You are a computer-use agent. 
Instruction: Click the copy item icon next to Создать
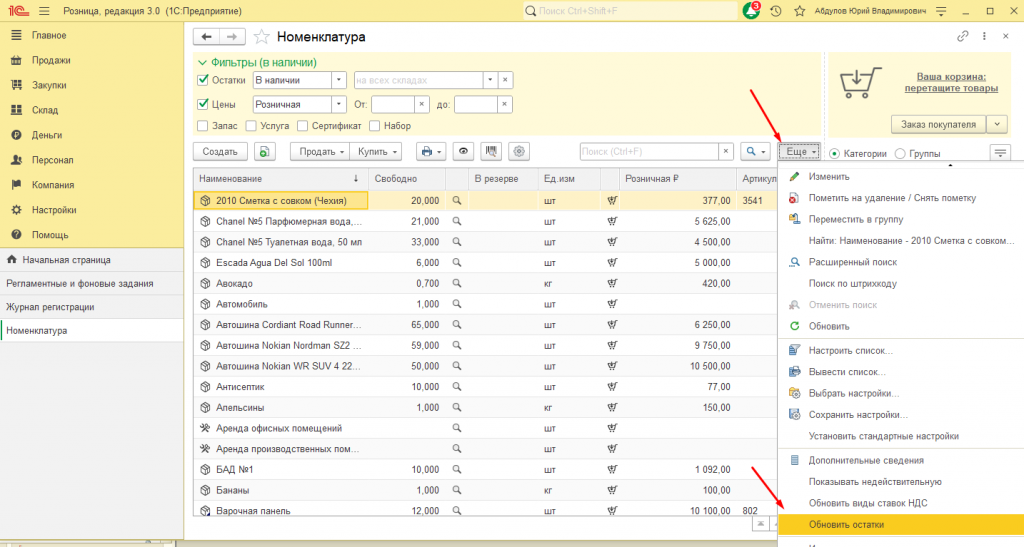tap(264, 151)
